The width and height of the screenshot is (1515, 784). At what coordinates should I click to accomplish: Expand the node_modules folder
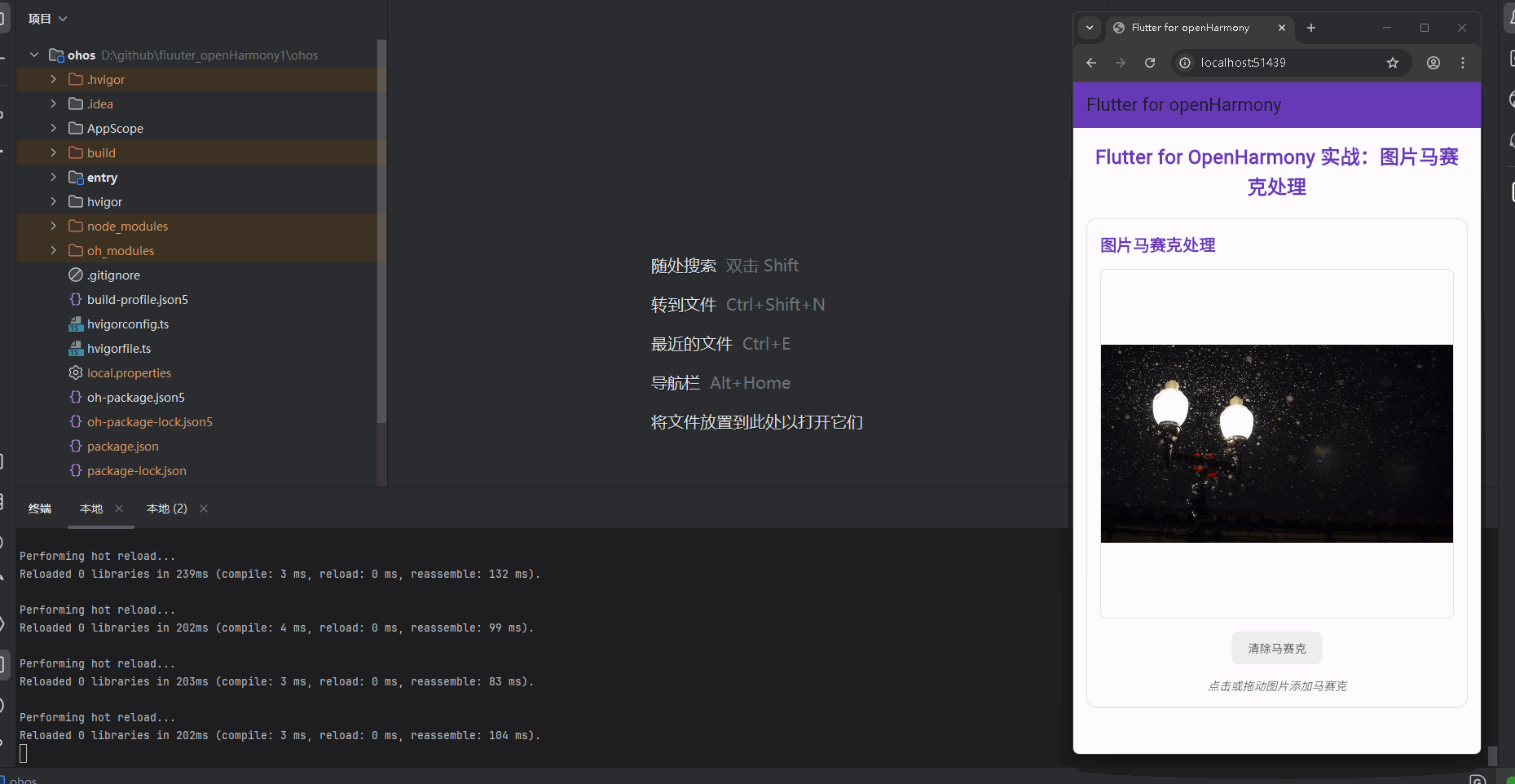[53, 226]
